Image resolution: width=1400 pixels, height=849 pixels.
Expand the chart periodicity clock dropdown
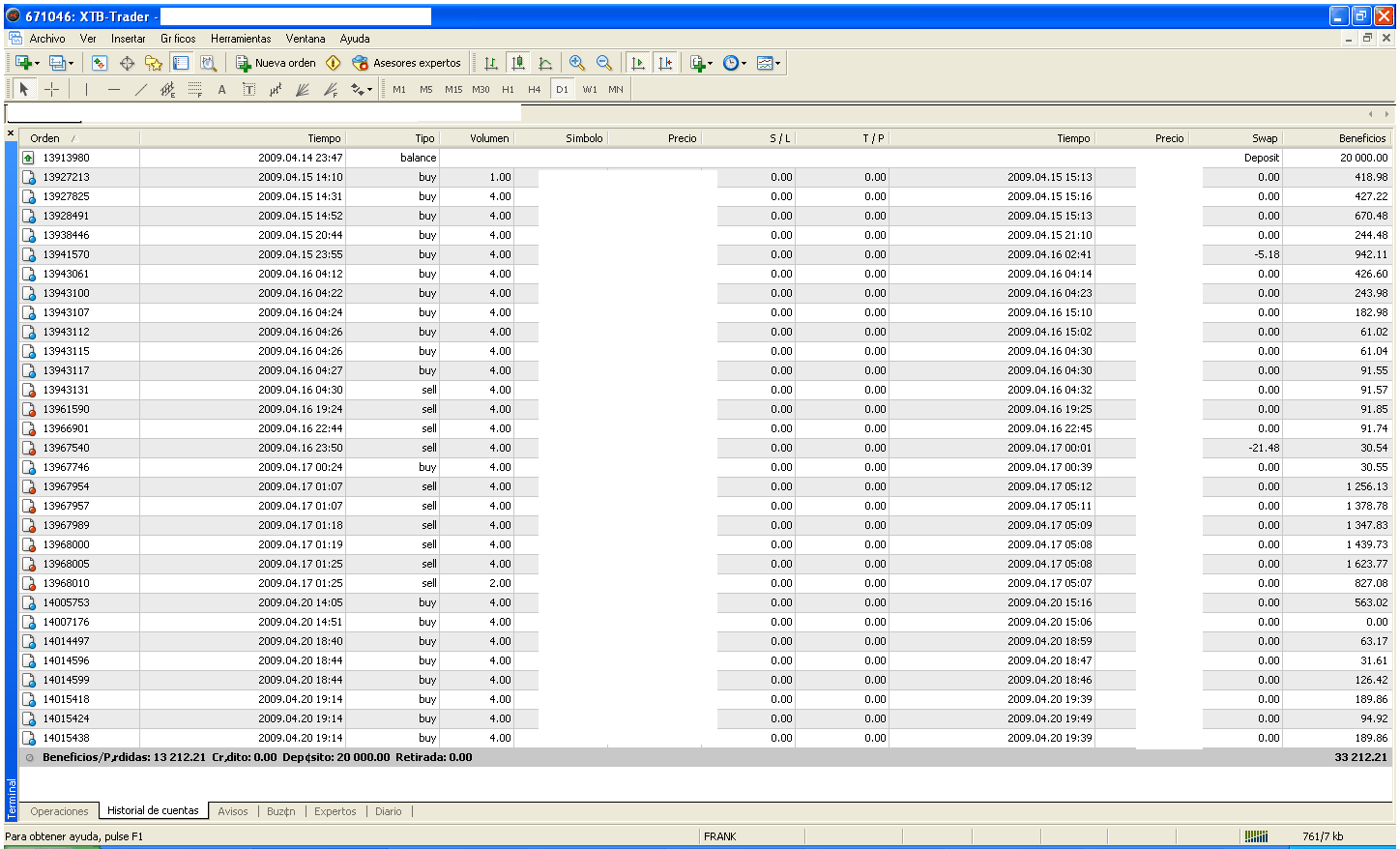coord(744,63)
